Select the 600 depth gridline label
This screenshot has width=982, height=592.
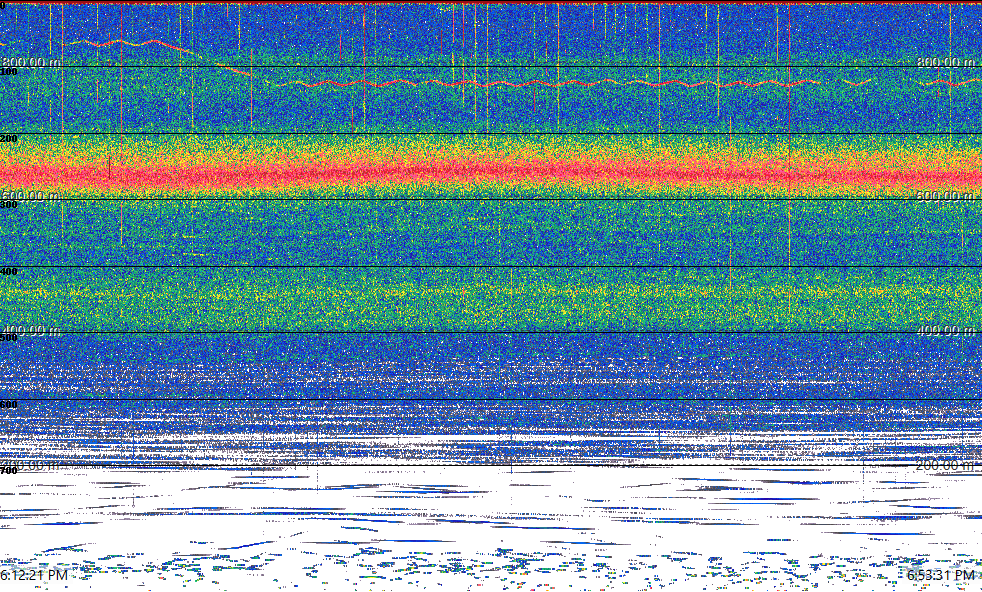coord(9,405)
